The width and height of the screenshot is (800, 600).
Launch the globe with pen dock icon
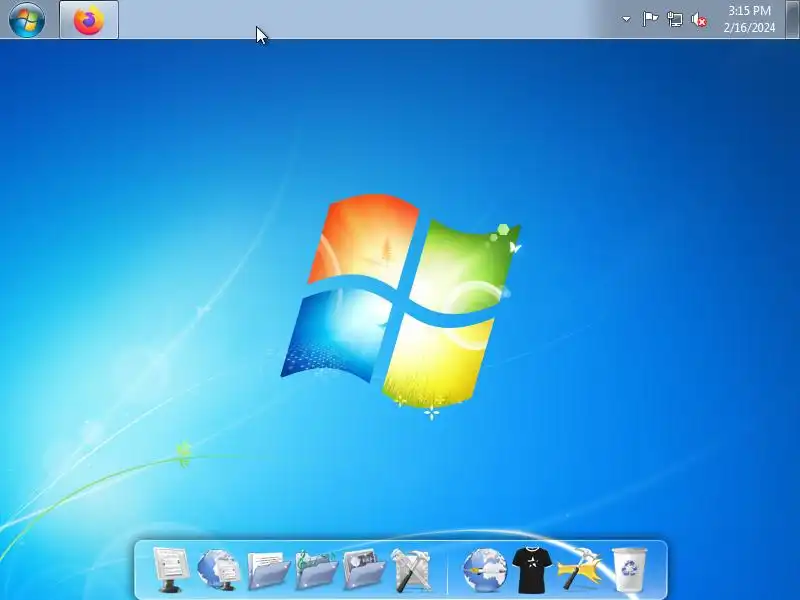pyautogui.click(x=484, y=569)
